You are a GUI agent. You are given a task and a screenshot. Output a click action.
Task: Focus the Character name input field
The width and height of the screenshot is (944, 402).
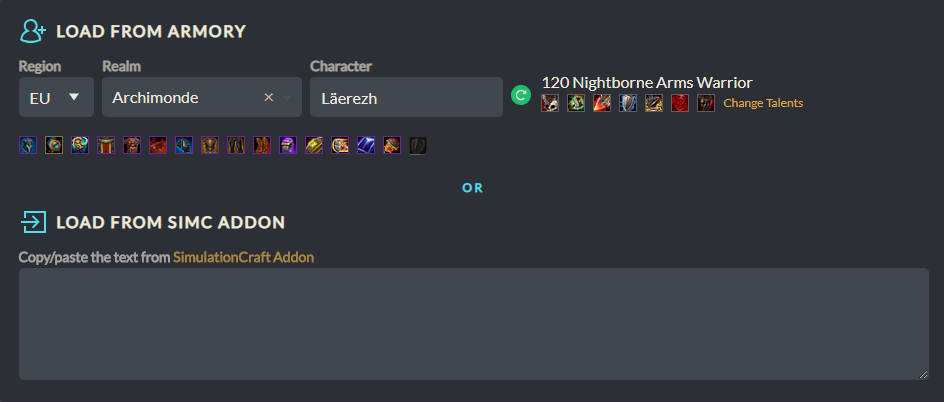point(406,97)
